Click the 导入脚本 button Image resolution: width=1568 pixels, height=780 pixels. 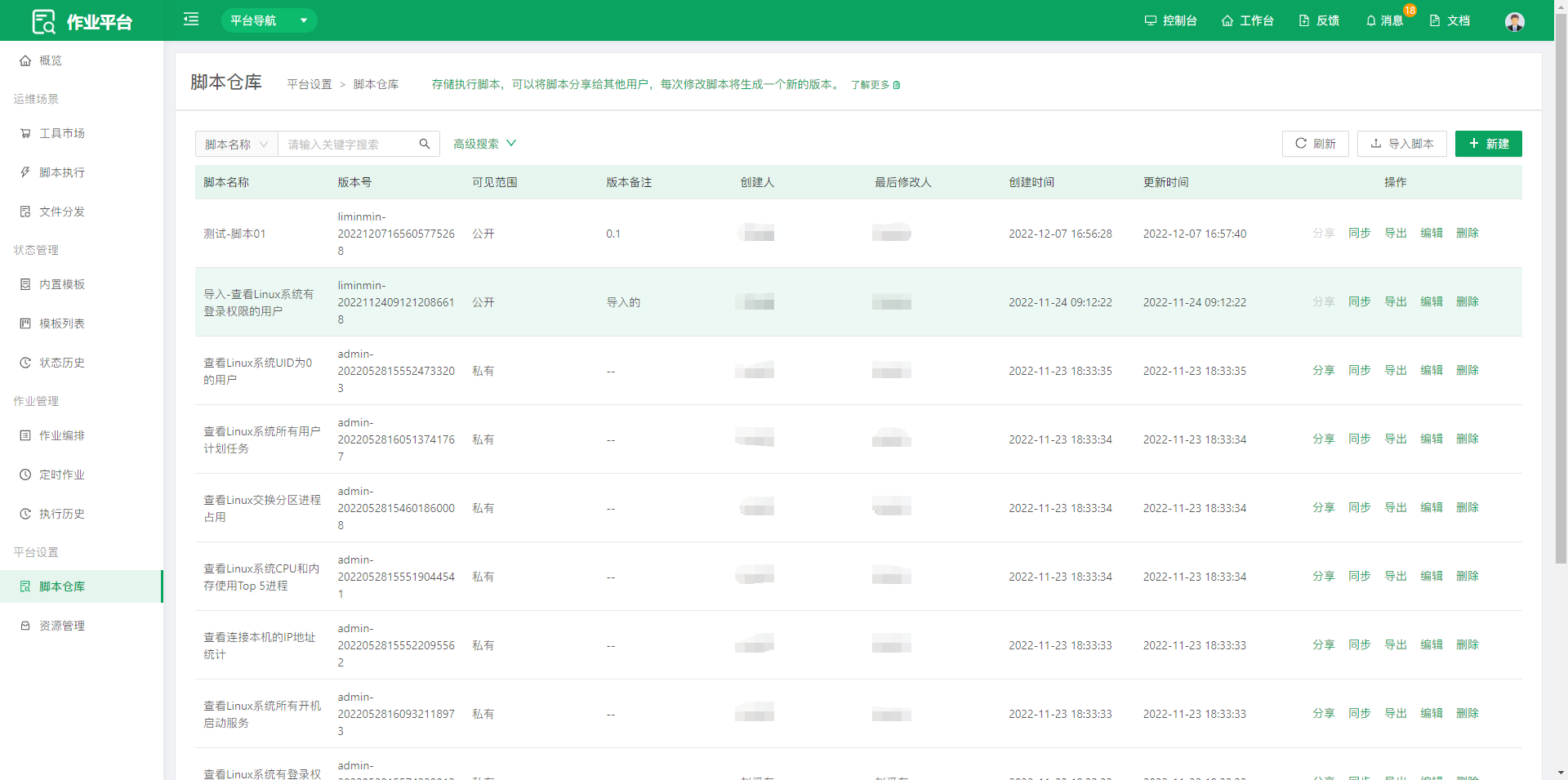pyautogui.click(x=1401, y=144)
